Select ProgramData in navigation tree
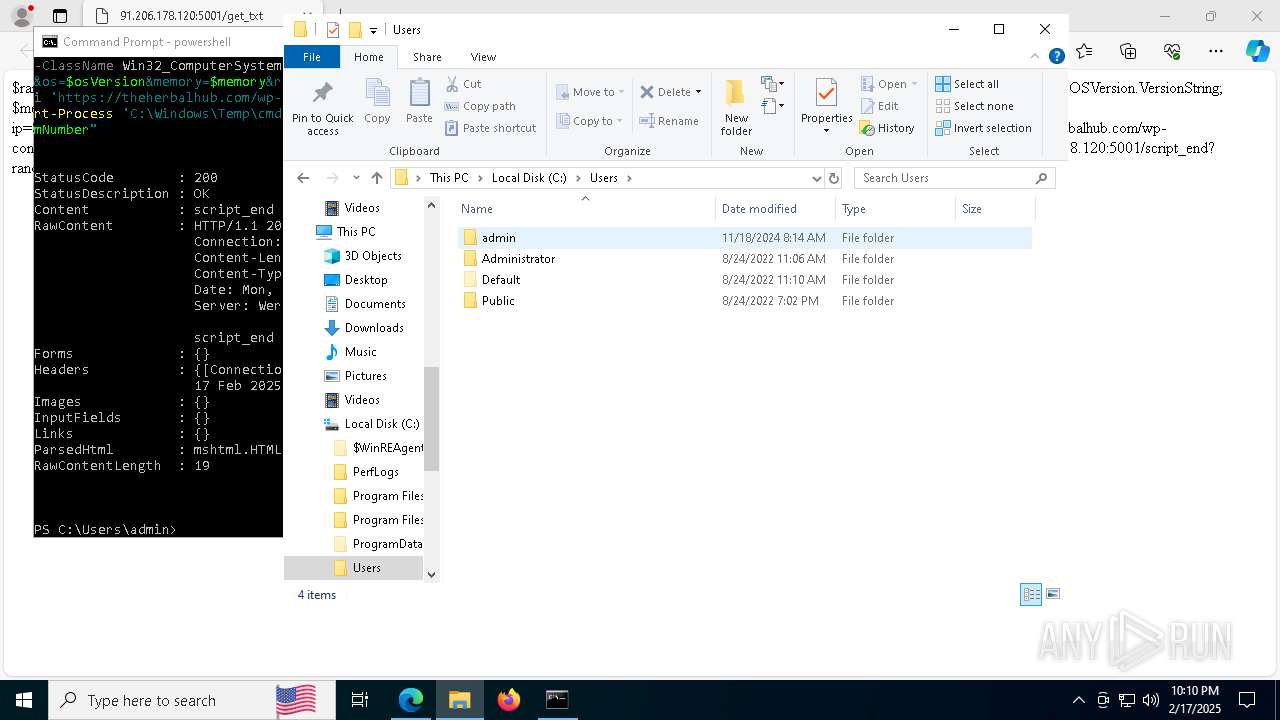This screenshot has width=1280, height=720. point(387,544)
